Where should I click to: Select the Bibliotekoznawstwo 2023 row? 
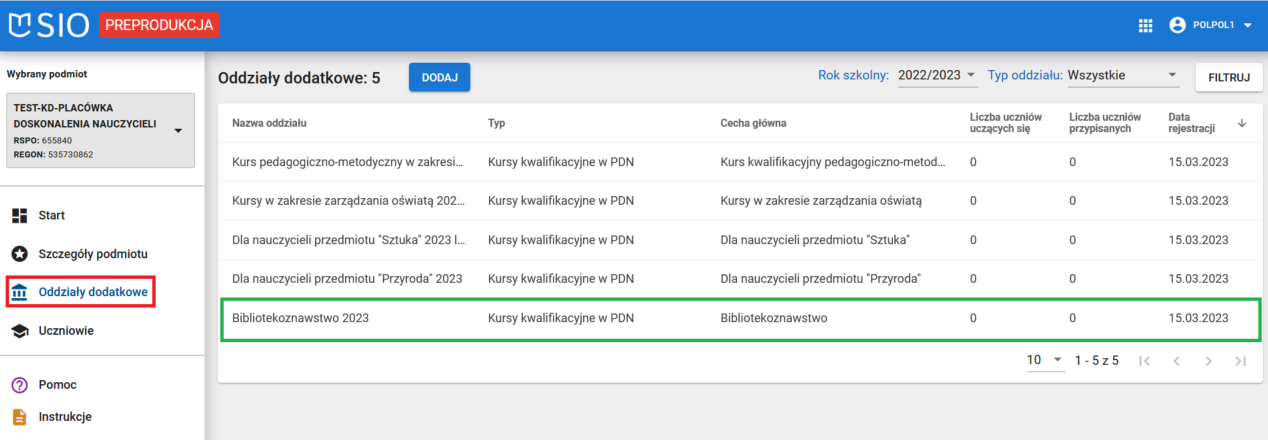(x=740, y=319)
